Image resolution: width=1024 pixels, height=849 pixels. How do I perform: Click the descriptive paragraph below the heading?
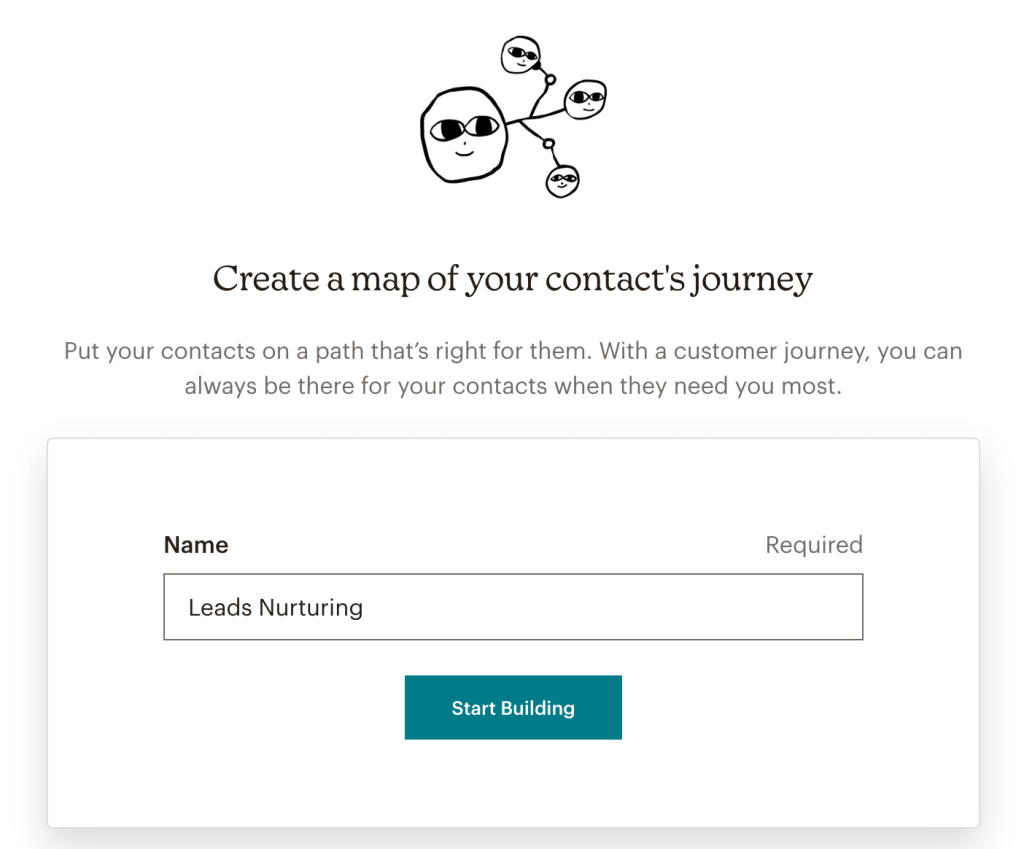pos(512,368)
